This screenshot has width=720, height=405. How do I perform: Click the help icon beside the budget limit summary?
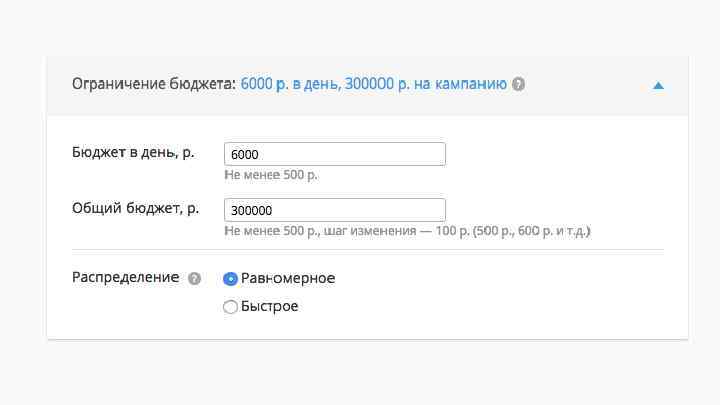518,85
